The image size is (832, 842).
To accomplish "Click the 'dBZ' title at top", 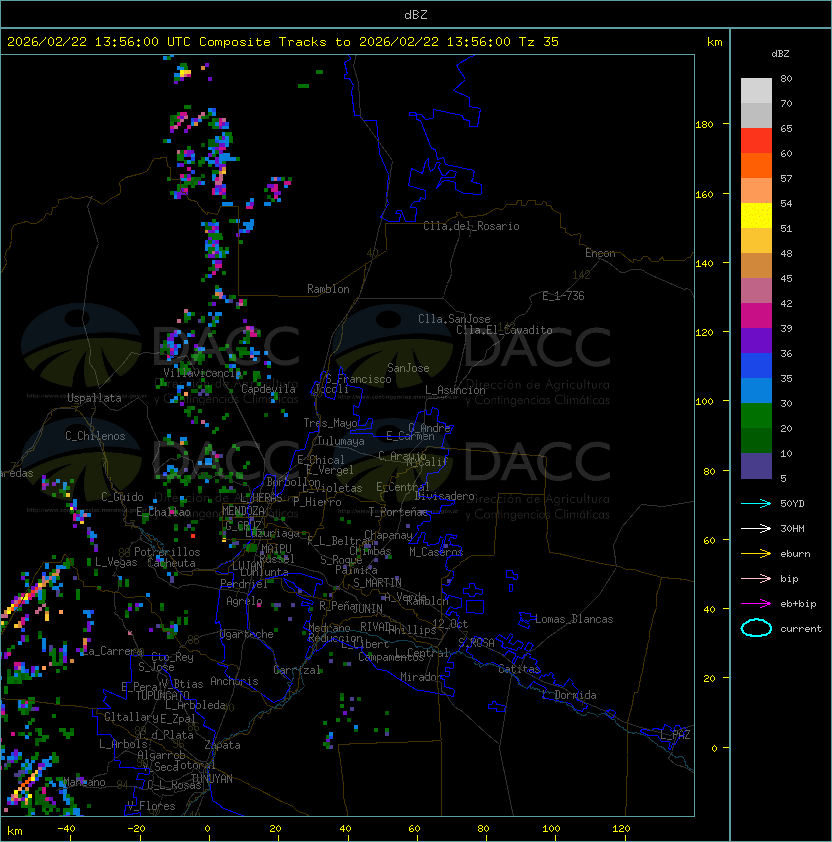I will 416,14.
